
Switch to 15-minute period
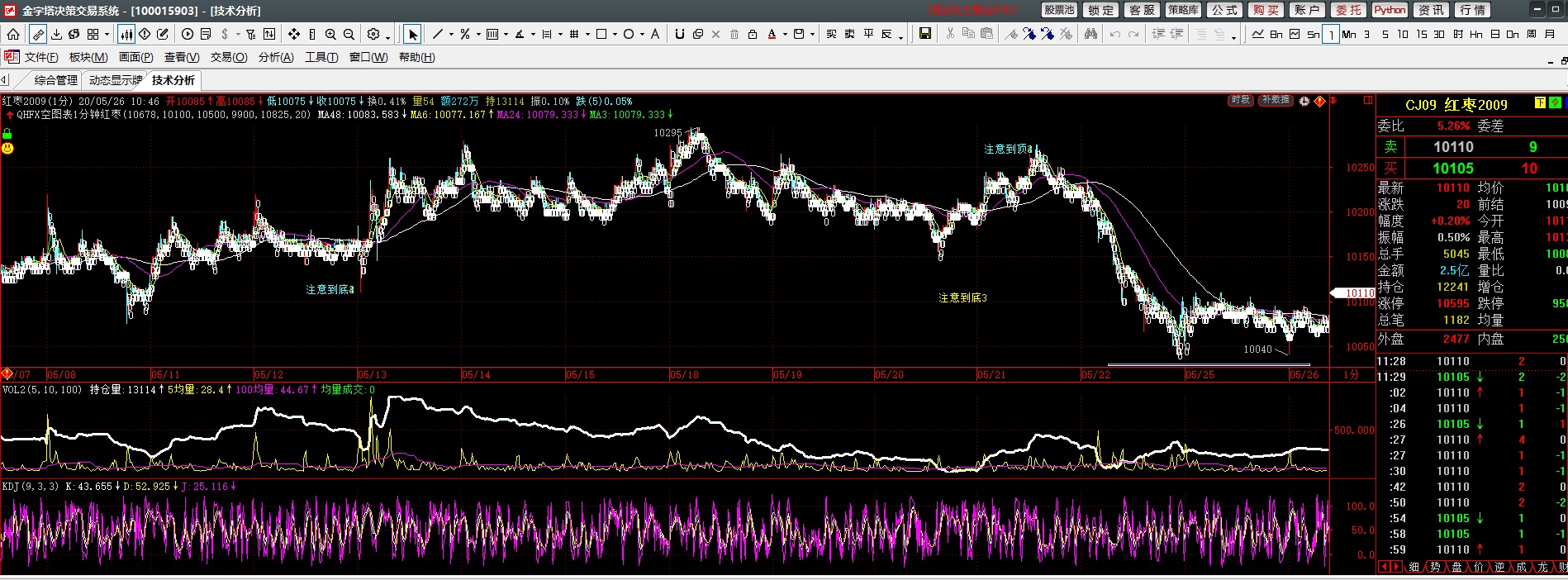tap(1421, 34)
